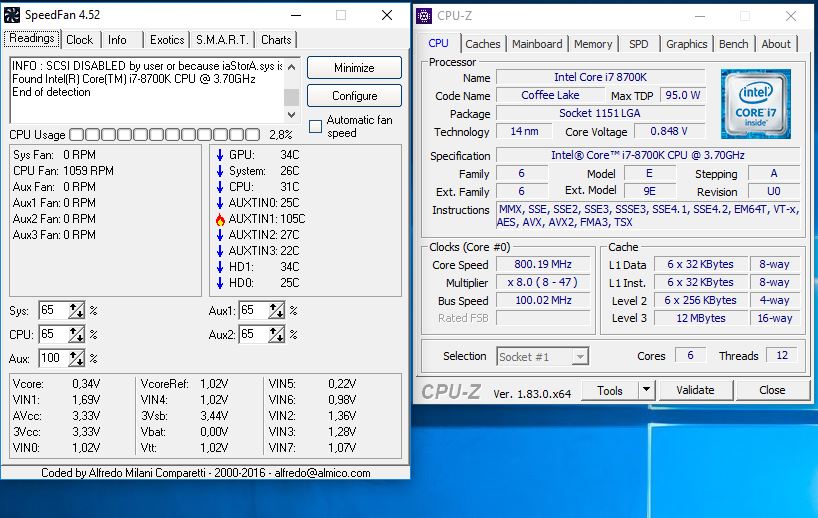Switch to the S.M.A.R.T. tab
The image size is (818, 518).
pos(222,40)
